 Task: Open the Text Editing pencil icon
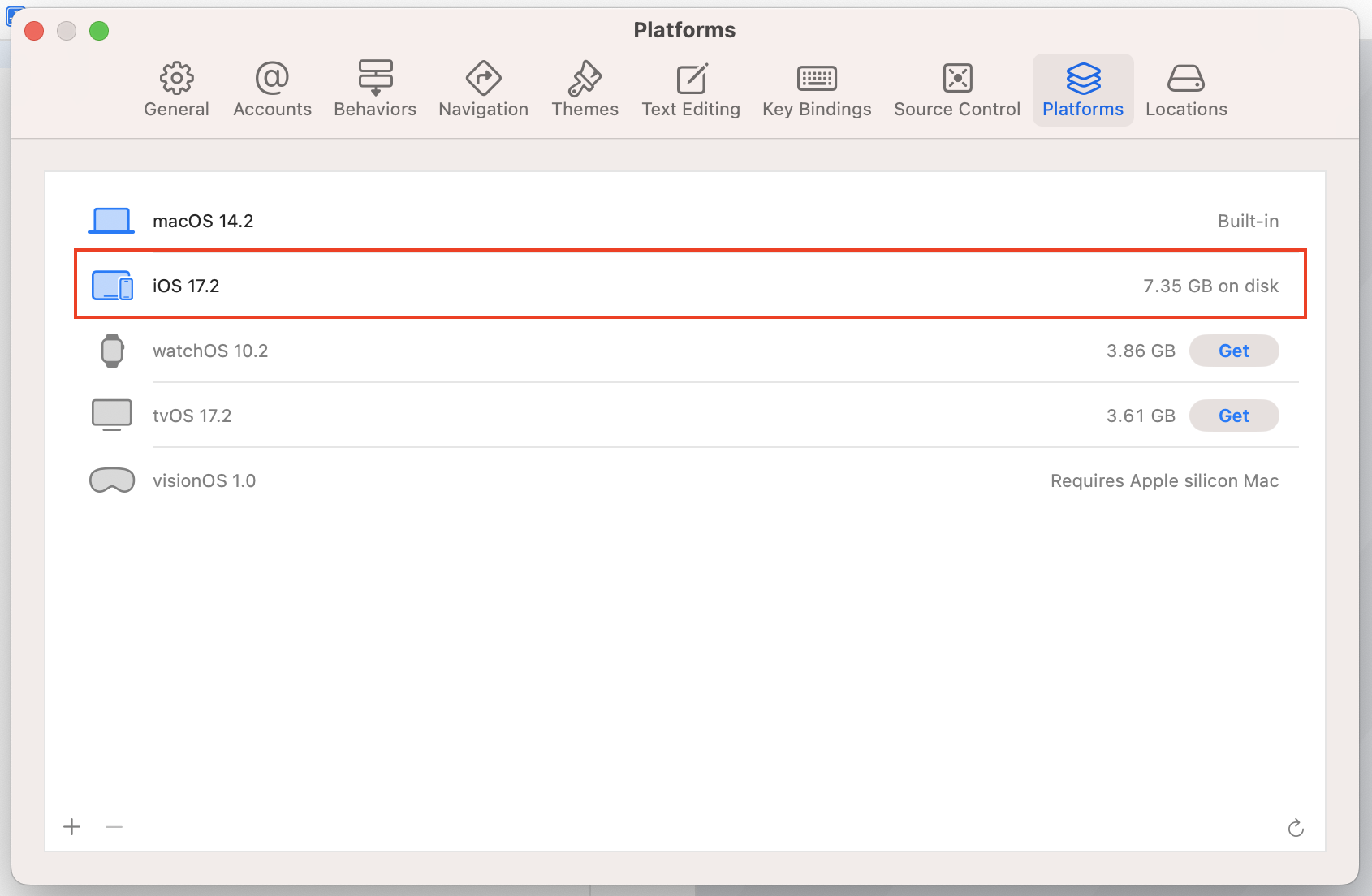[x=691, y=78]
